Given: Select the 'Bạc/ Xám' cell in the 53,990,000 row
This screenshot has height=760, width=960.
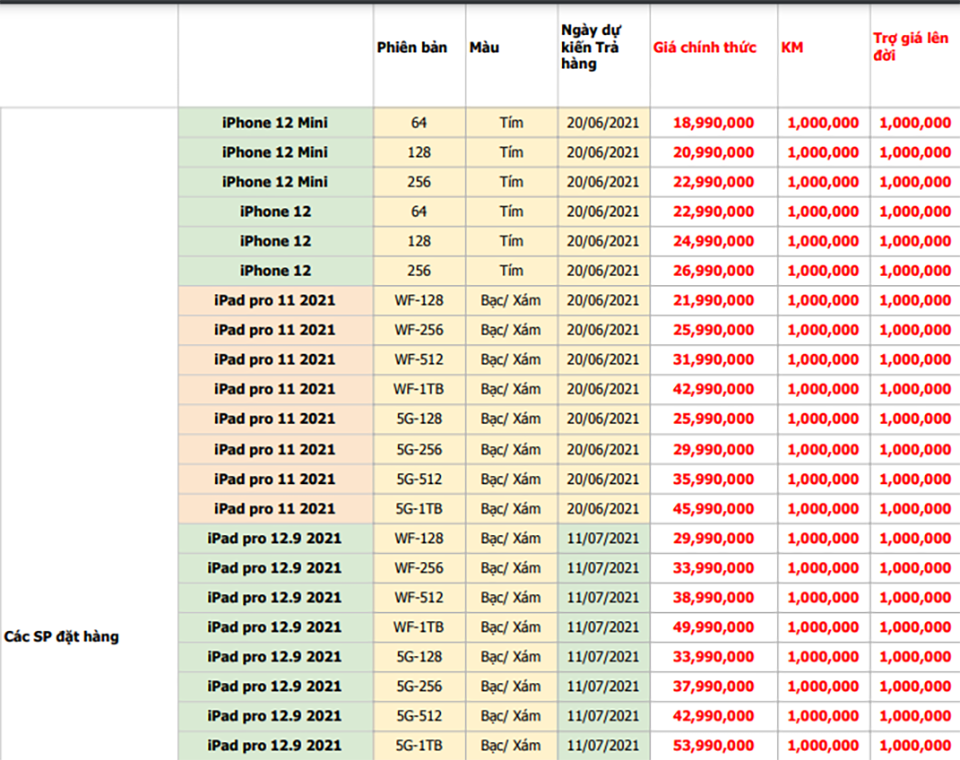Looking at the screenshot, I should [511, 745].
